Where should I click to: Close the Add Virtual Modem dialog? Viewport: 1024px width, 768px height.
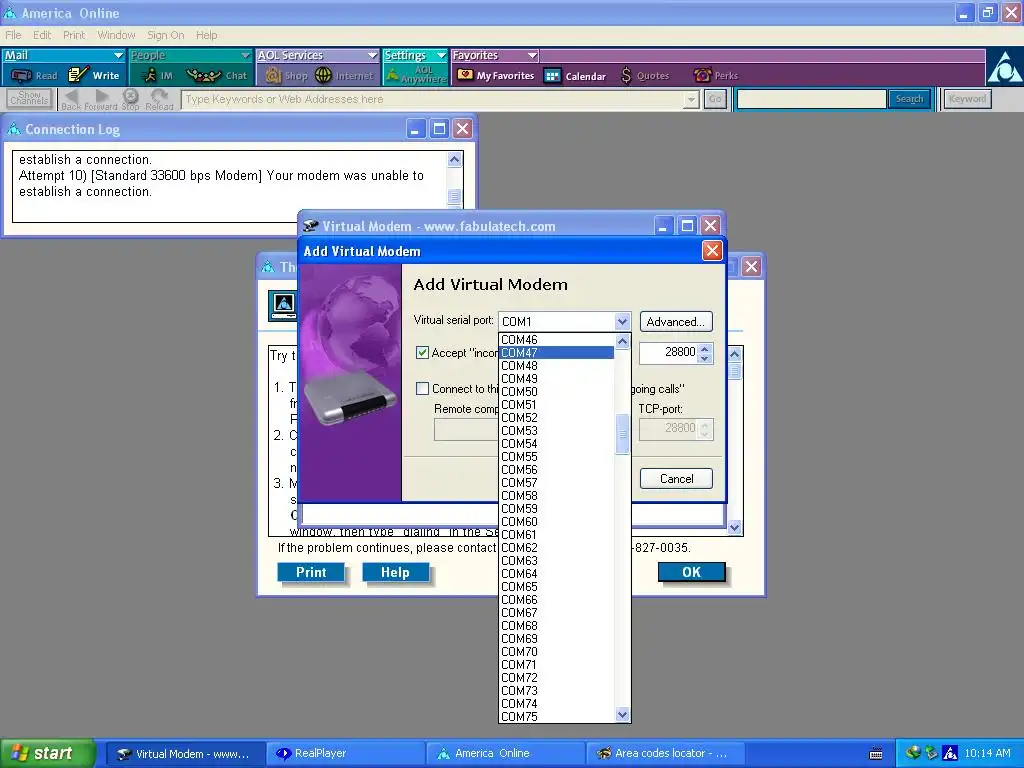(x=712, y=251)
